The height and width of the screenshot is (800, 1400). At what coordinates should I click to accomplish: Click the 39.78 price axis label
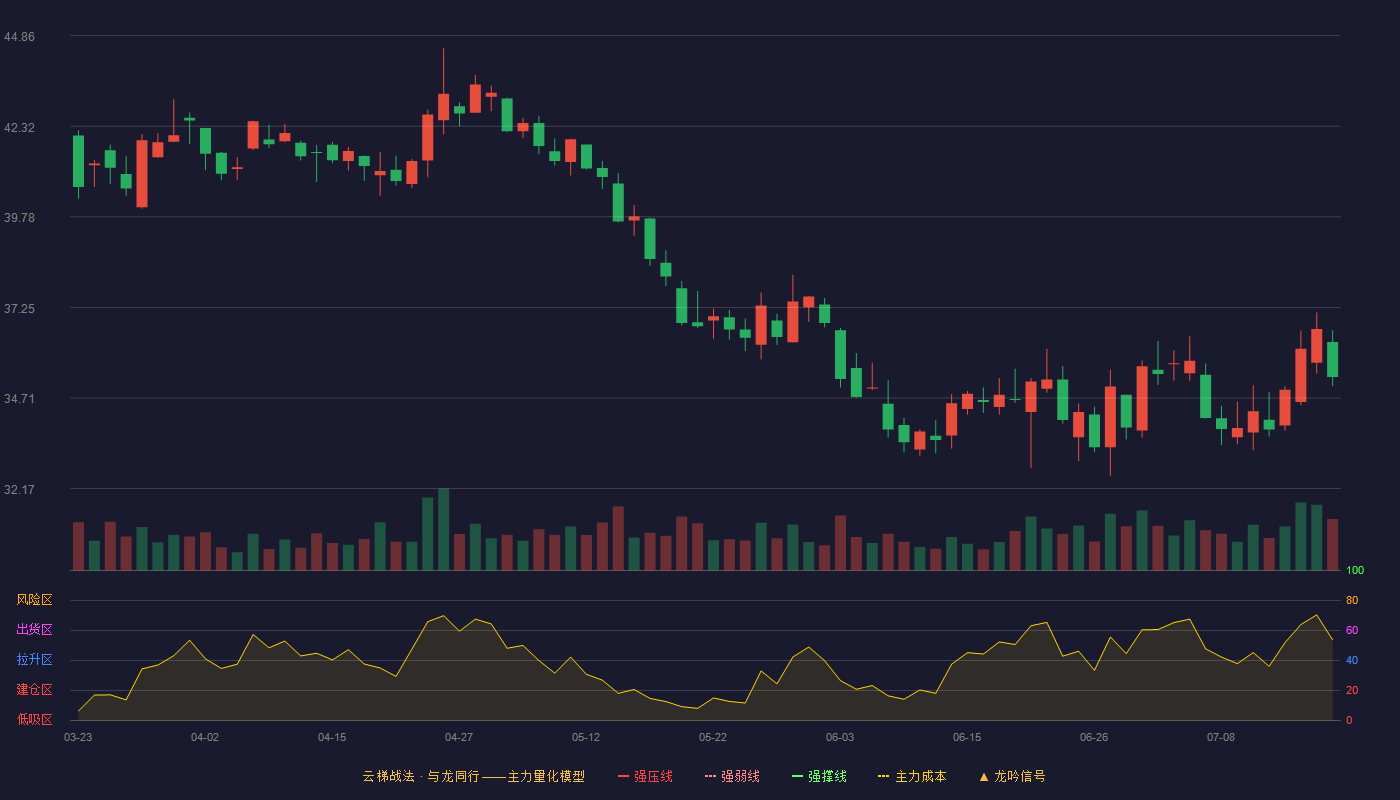coord(19,218)
